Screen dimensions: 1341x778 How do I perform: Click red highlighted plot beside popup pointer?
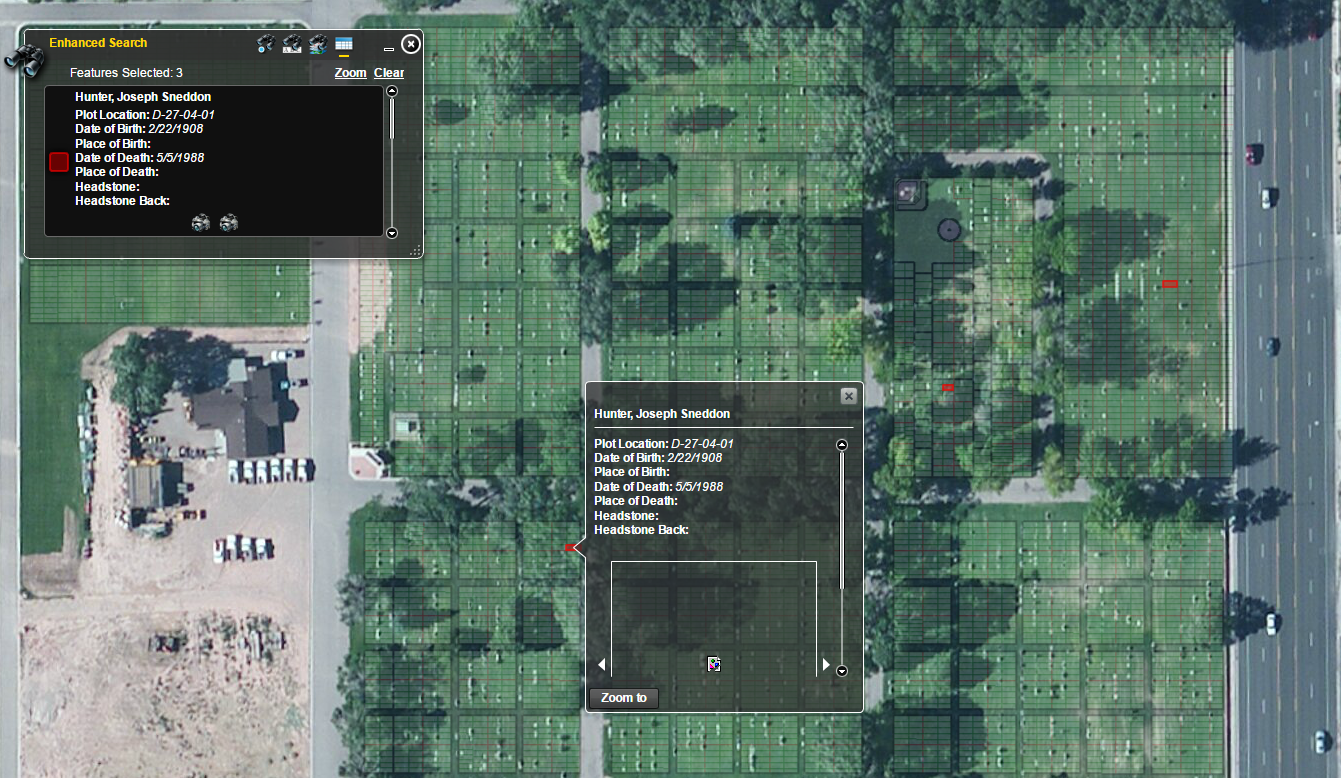tap(570, 548)
